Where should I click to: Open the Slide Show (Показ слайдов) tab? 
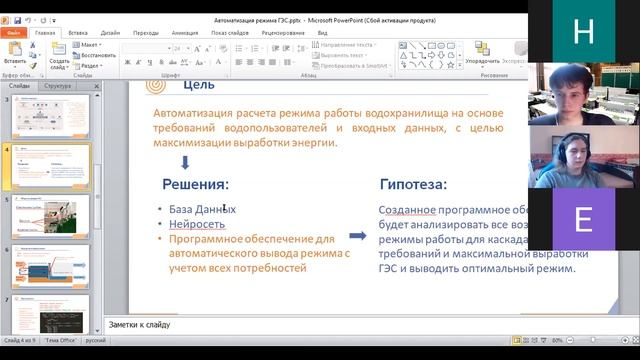point(230,33)
